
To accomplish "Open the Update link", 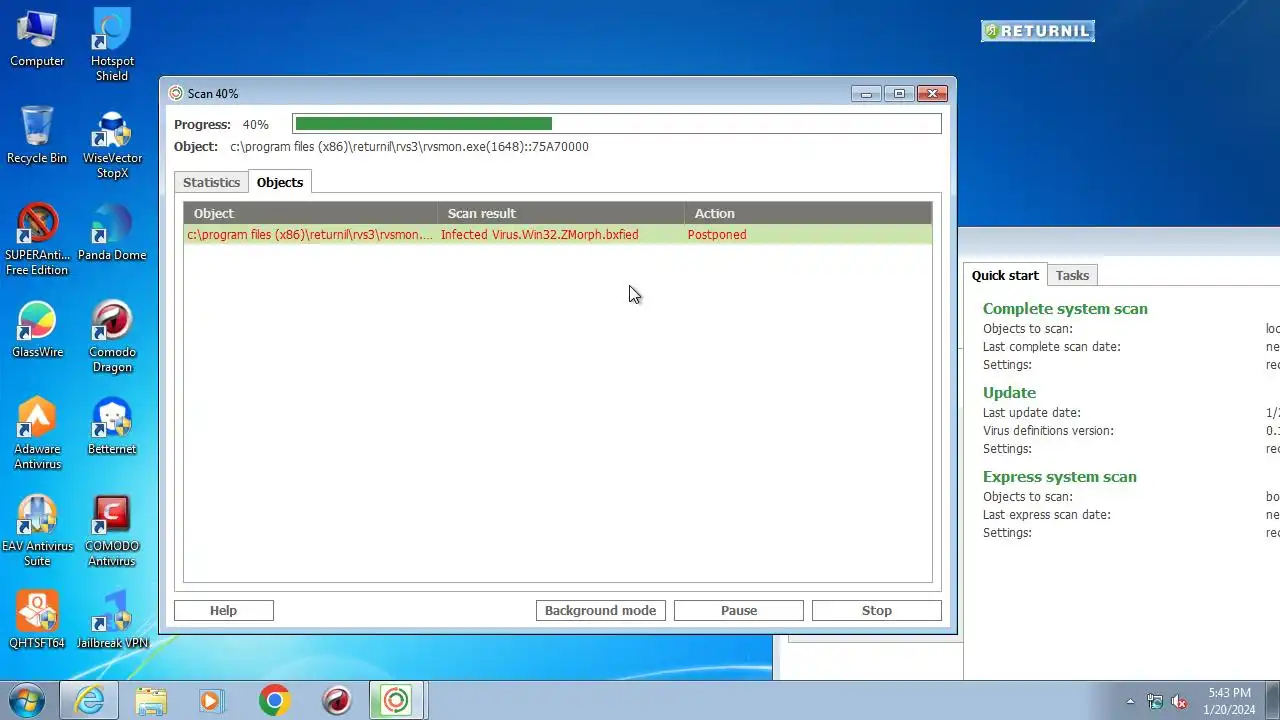I will pos(1009,392).
